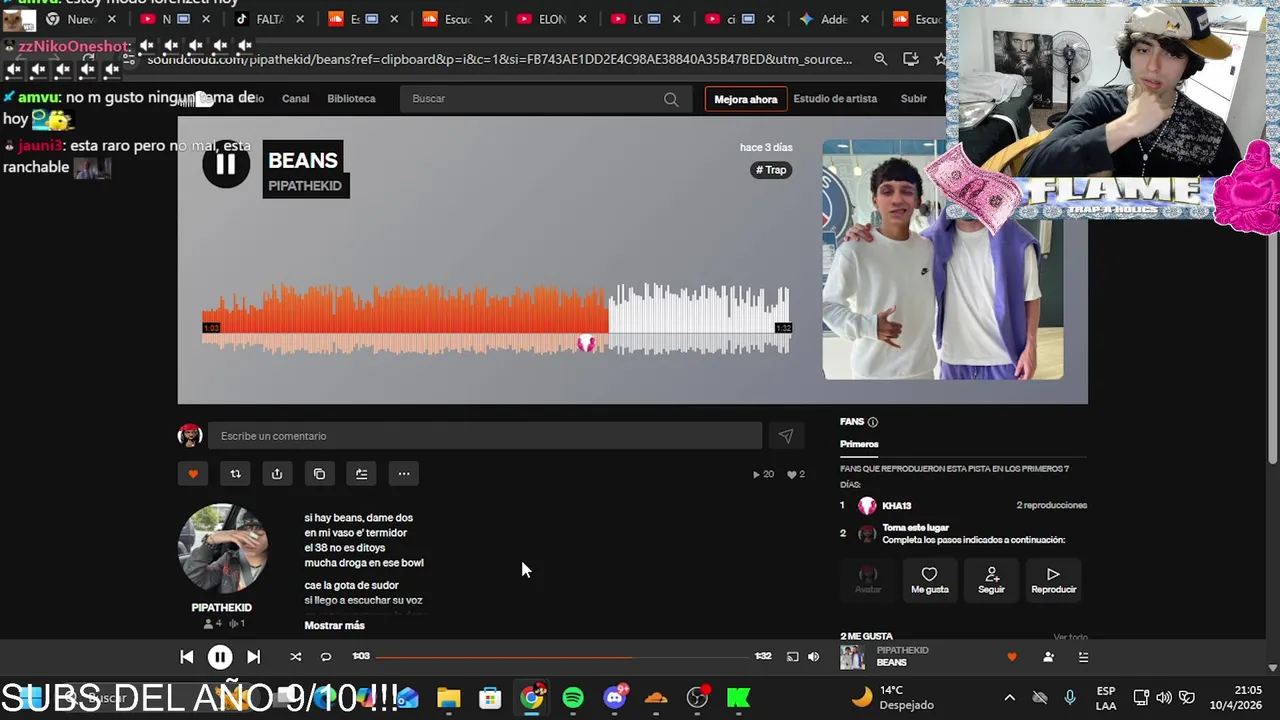Open the three-dots more options menu
Viewport: 1280px width, 720px height.
click(404, 474)
